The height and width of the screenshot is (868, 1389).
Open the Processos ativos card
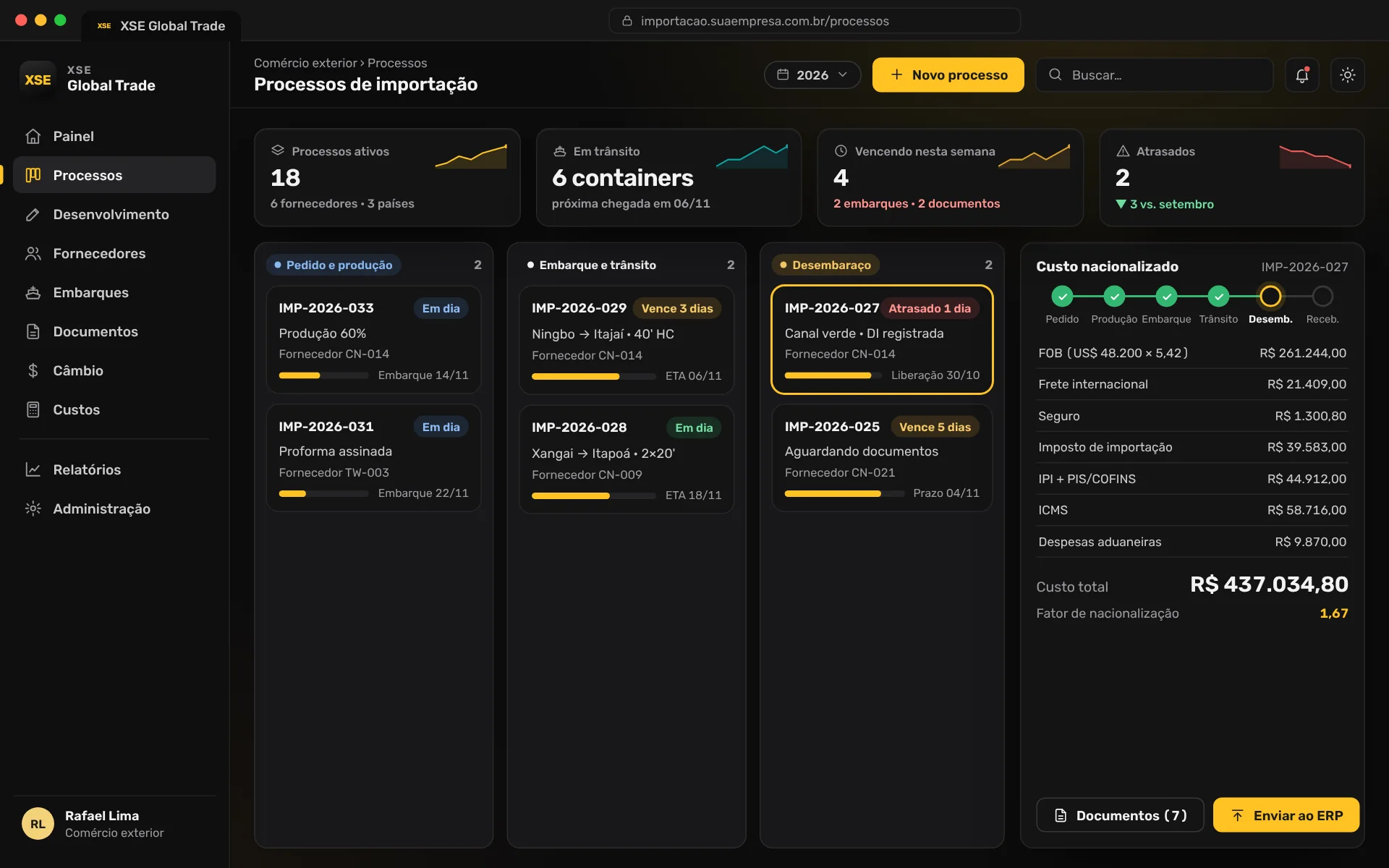(387, 178)
